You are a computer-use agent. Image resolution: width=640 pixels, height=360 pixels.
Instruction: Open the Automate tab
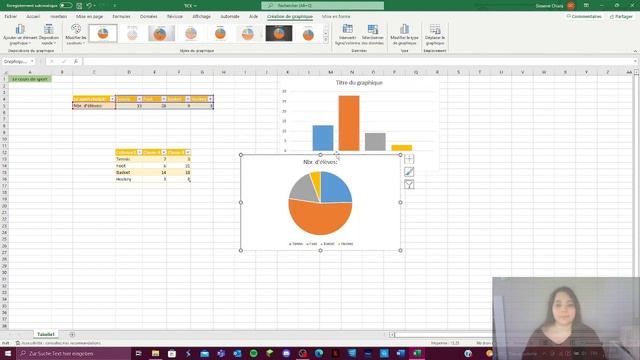pyautogui.click(x=230, y=16)
